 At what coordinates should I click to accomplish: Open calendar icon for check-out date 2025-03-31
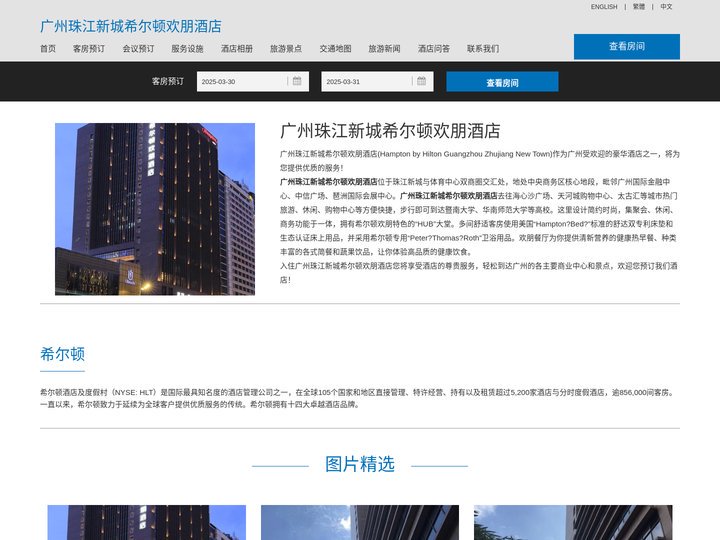(x=422, y=81)
